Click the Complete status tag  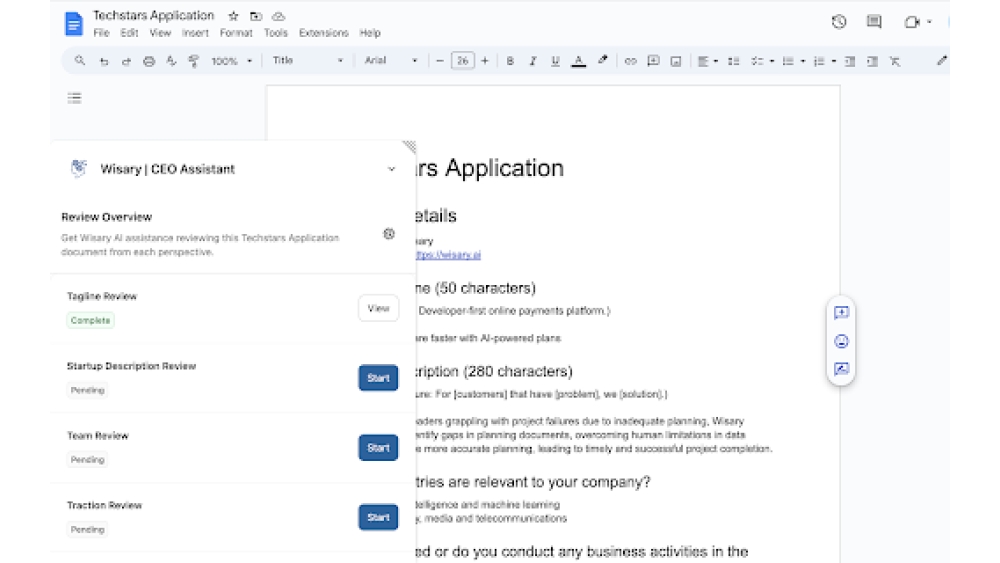[91, 320]
